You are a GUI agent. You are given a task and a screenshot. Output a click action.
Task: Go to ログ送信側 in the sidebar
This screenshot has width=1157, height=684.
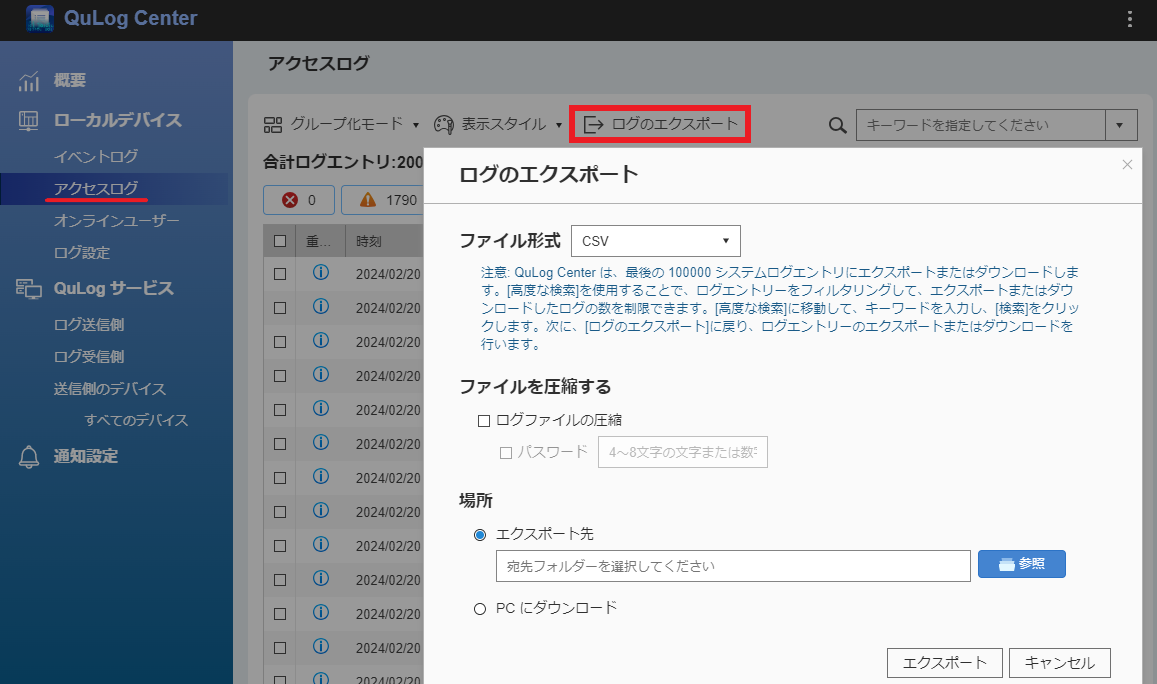pyautogui.click(x=89, y=325)
